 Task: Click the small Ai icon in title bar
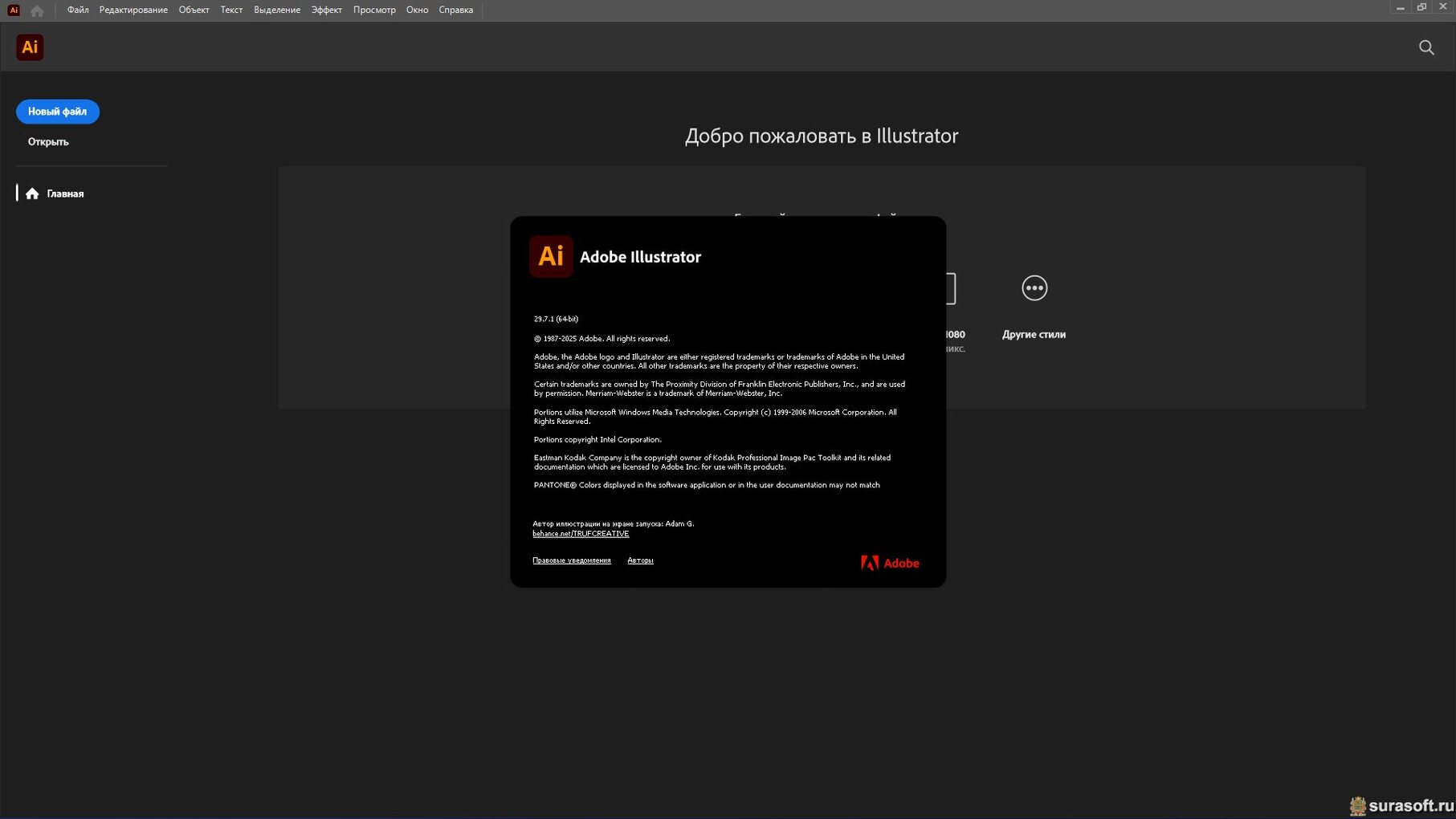pos(14,10)
